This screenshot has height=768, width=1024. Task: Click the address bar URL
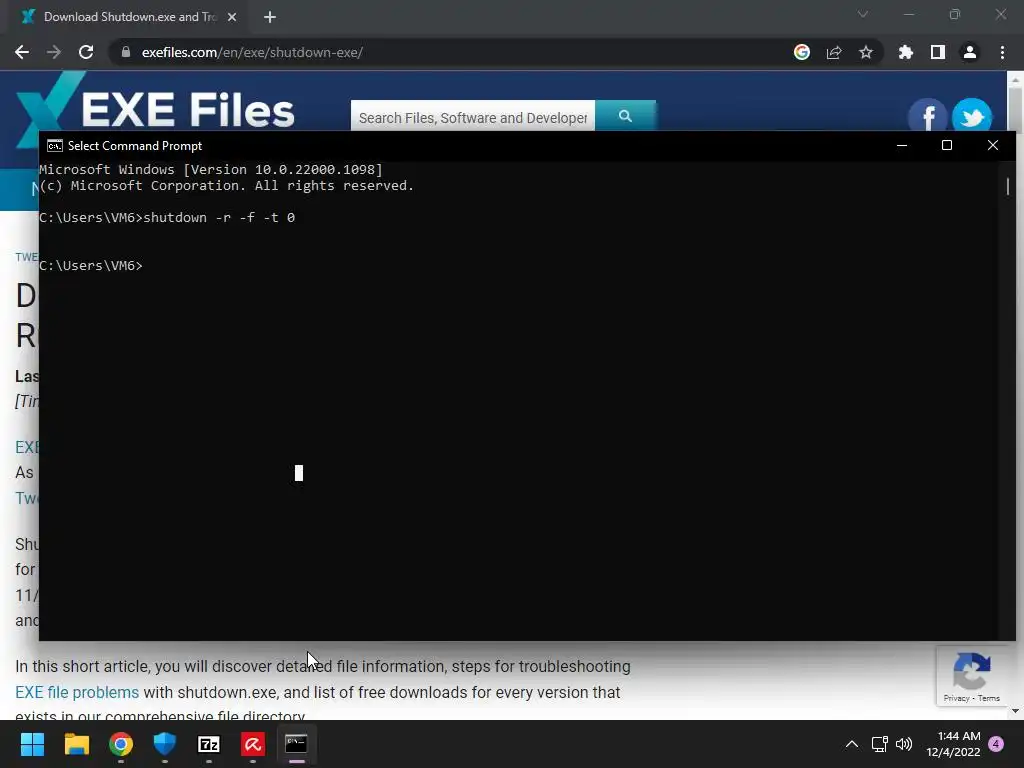(252, 52)
